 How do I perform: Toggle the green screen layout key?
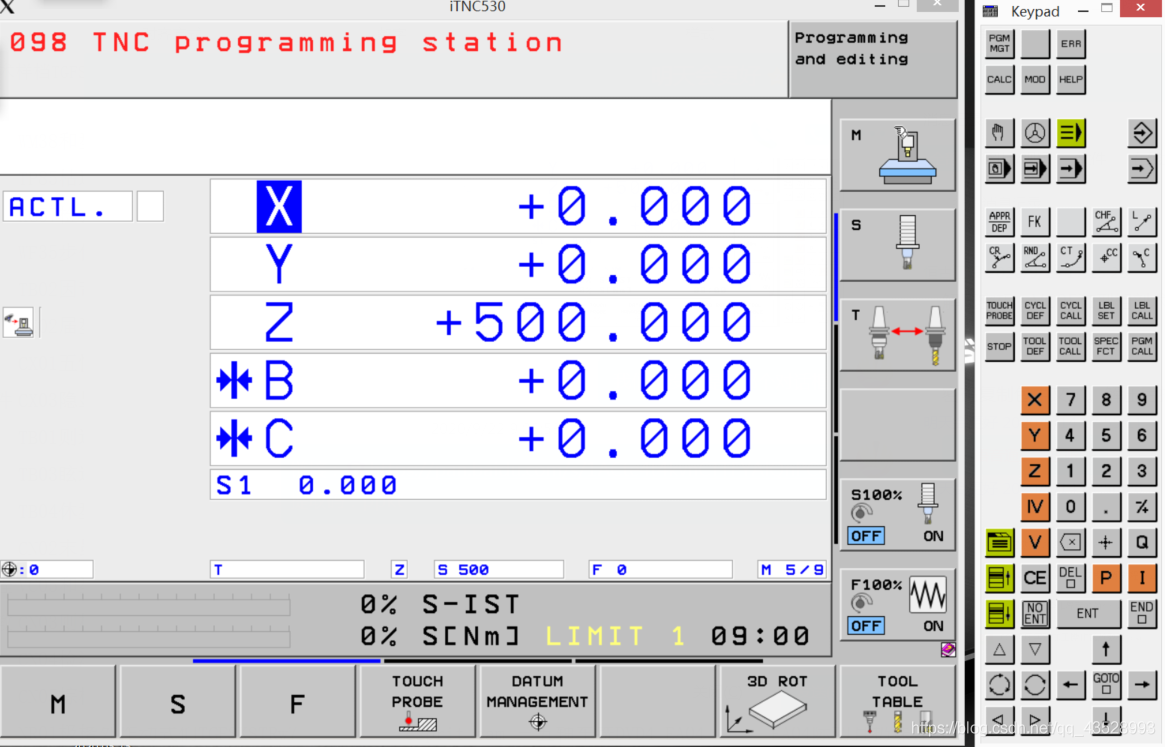click(997, 542)
